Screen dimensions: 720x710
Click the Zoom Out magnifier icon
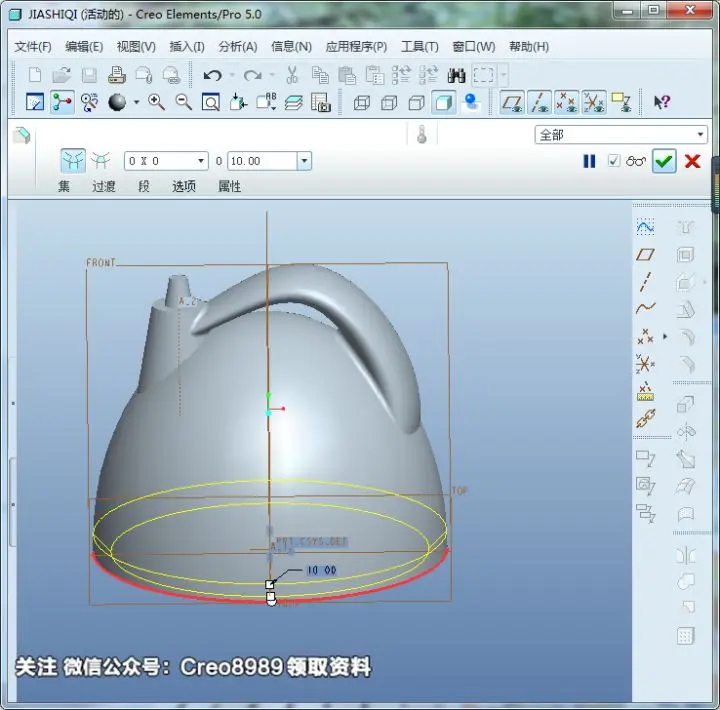[x=184, y=102]
